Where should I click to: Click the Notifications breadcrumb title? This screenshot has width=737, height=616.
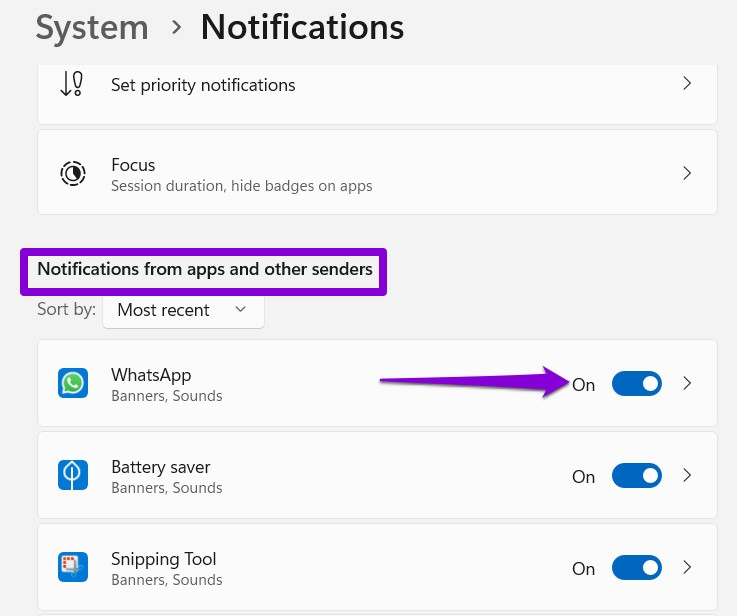(302, 27)
